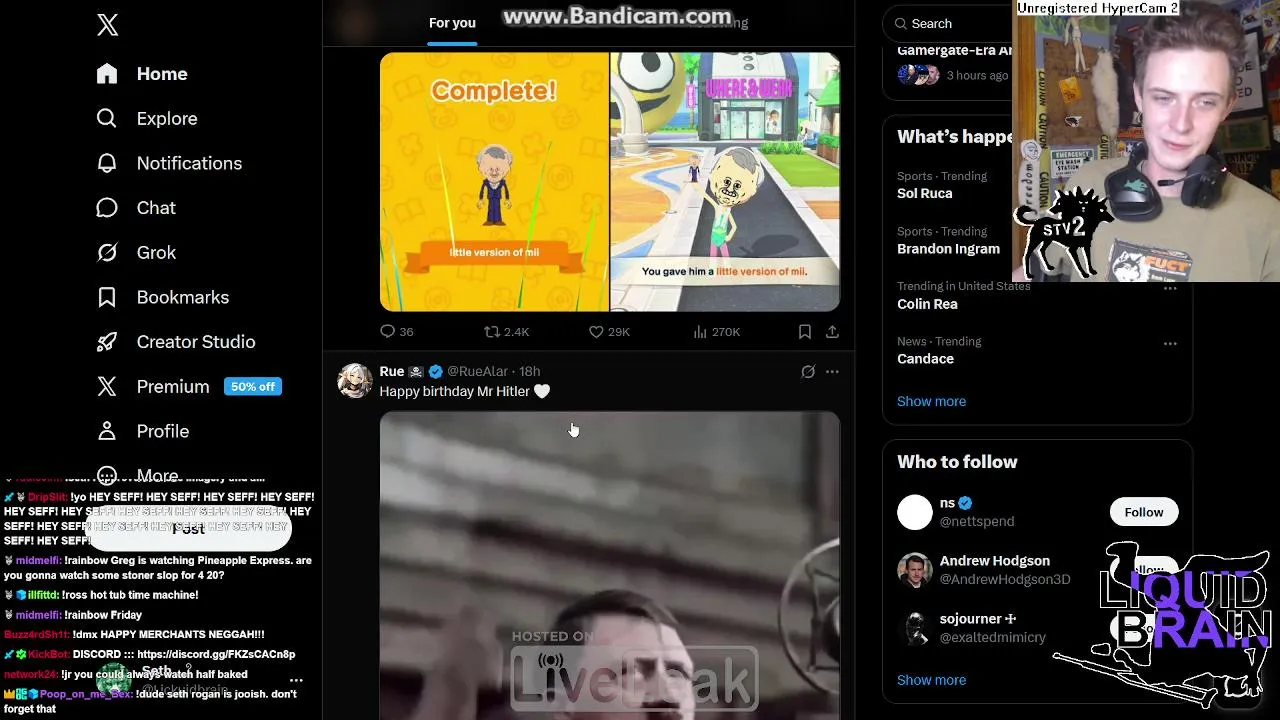Click the Grok slashed-circle icon

(107, 252)
